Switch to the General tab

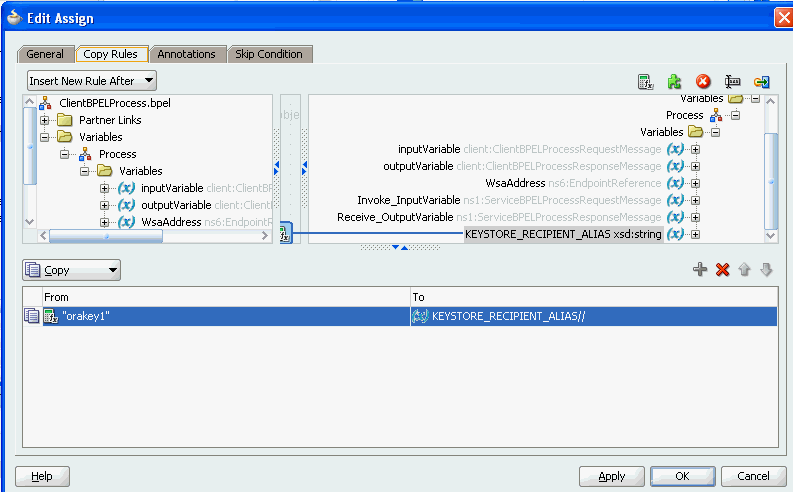coord(45,54)
